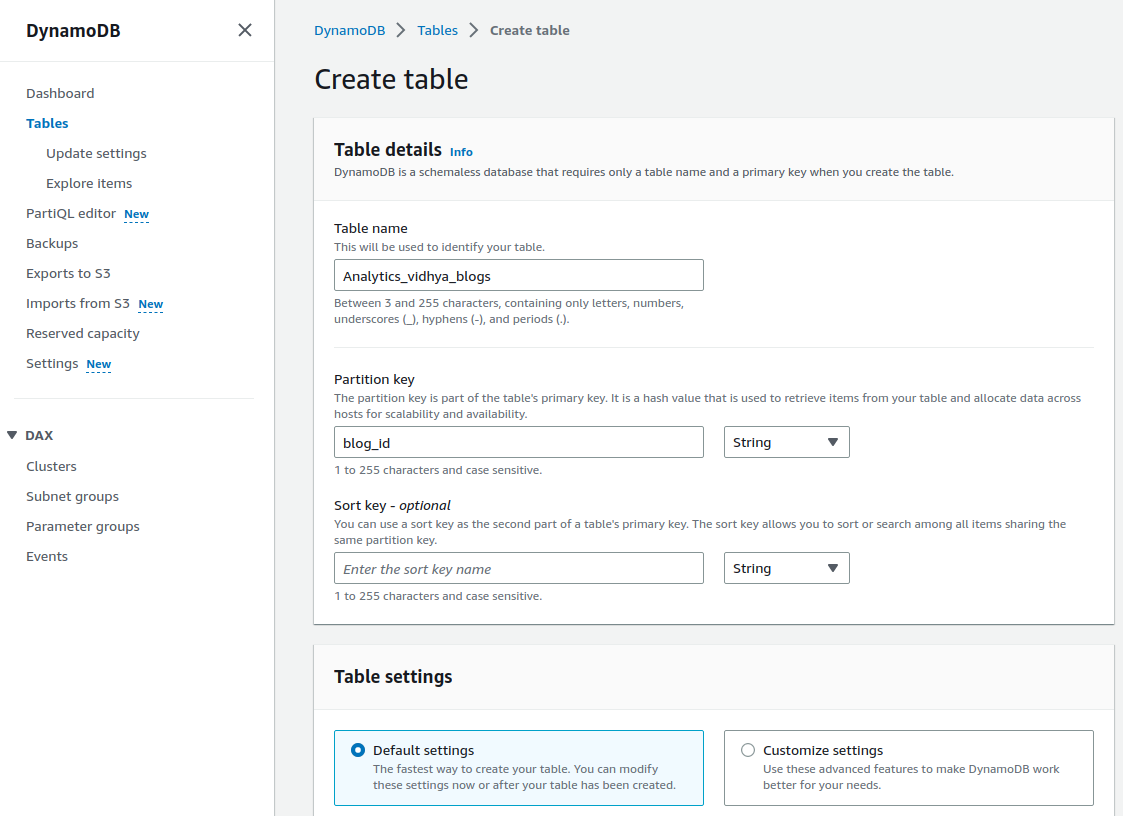The image size is (1123, 816).
Task: Open Backups in the sidebar
Action: tap(52, 244)
